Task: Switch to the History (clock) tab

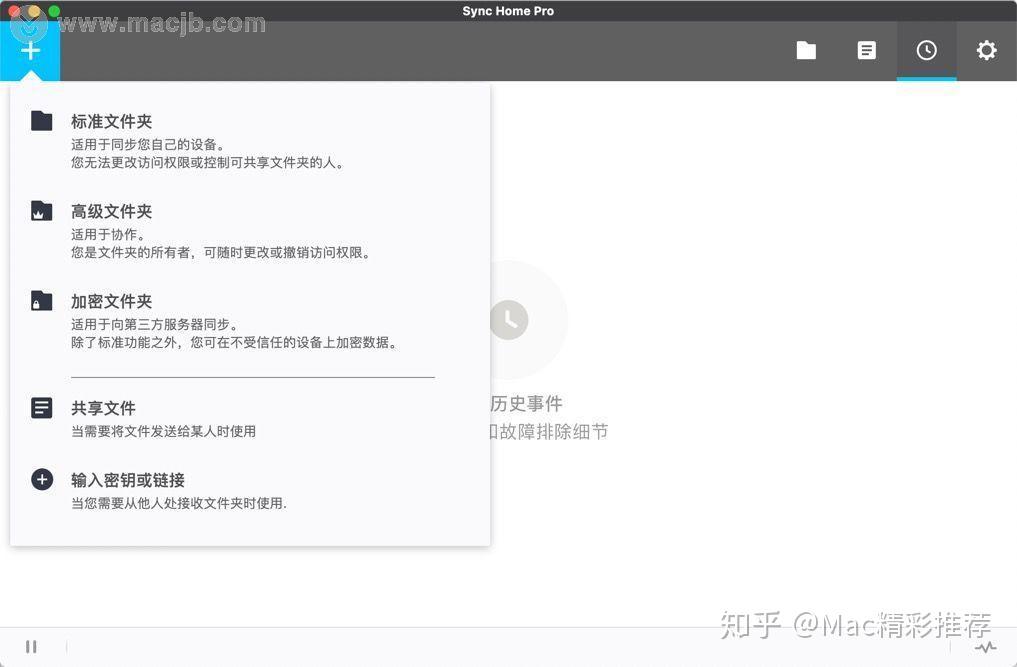Action: (926, 50)
